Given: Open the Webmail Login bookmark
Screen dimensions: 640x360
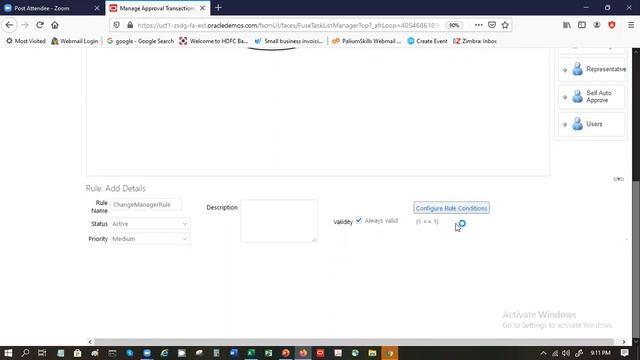Looking at the screenshot, I should pyautogui.click(x=75, y=41).
